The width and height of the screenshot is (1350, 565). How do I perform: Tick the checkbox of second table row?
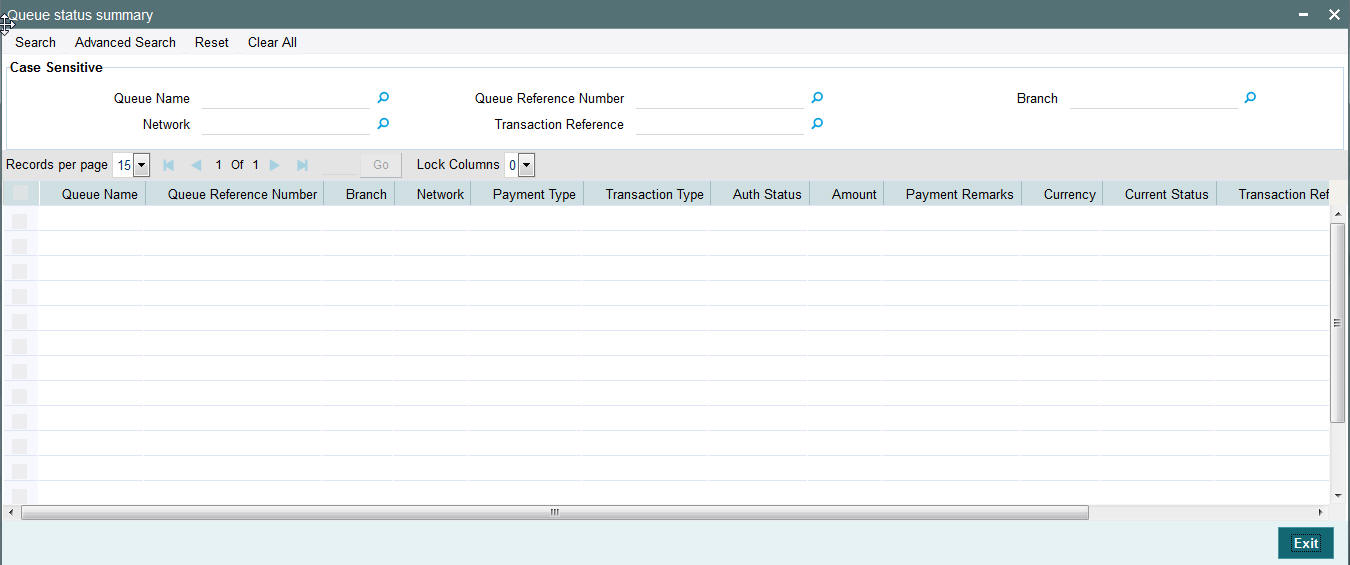coord(20,246)
